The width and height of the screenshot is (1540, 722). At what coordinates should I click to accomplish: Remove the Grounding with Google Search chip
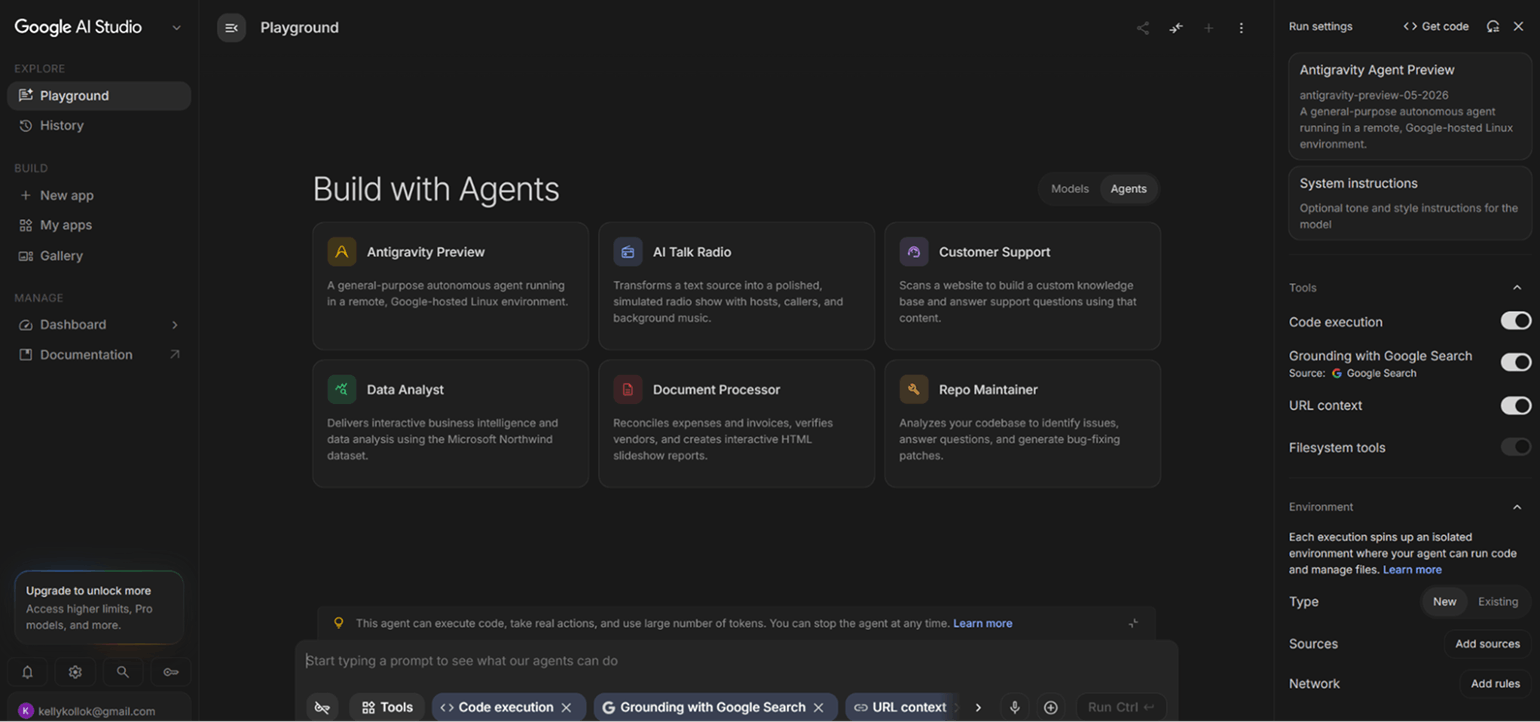tap(818, 707)
